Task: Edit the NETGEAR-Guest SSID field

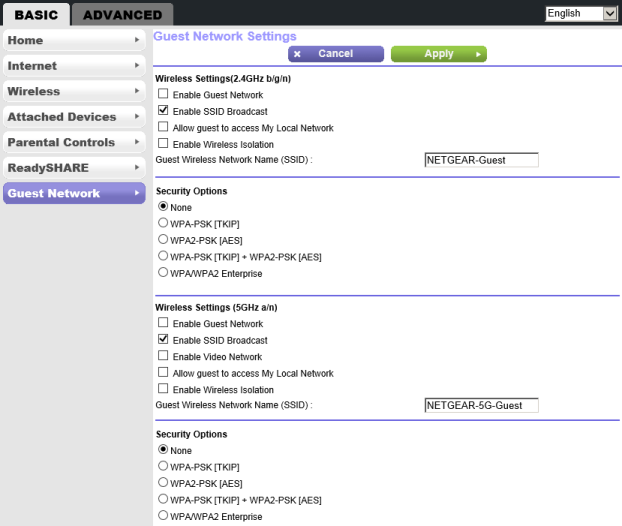Action: point(482,160)
